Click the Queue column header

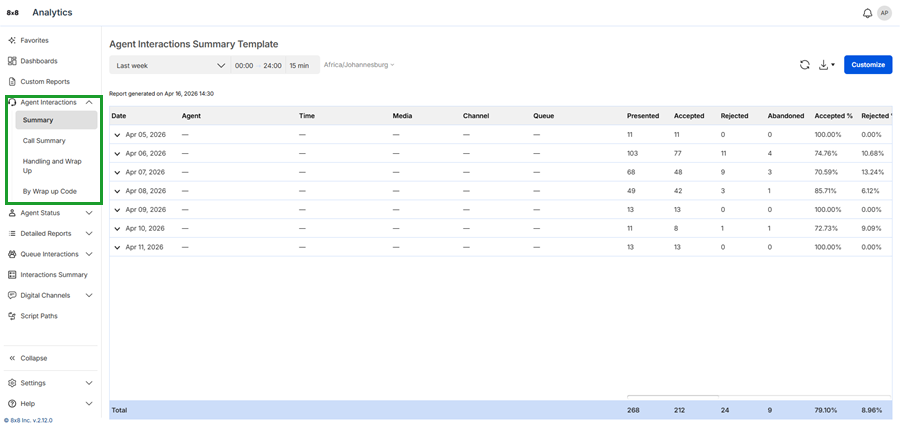[544, 116]
